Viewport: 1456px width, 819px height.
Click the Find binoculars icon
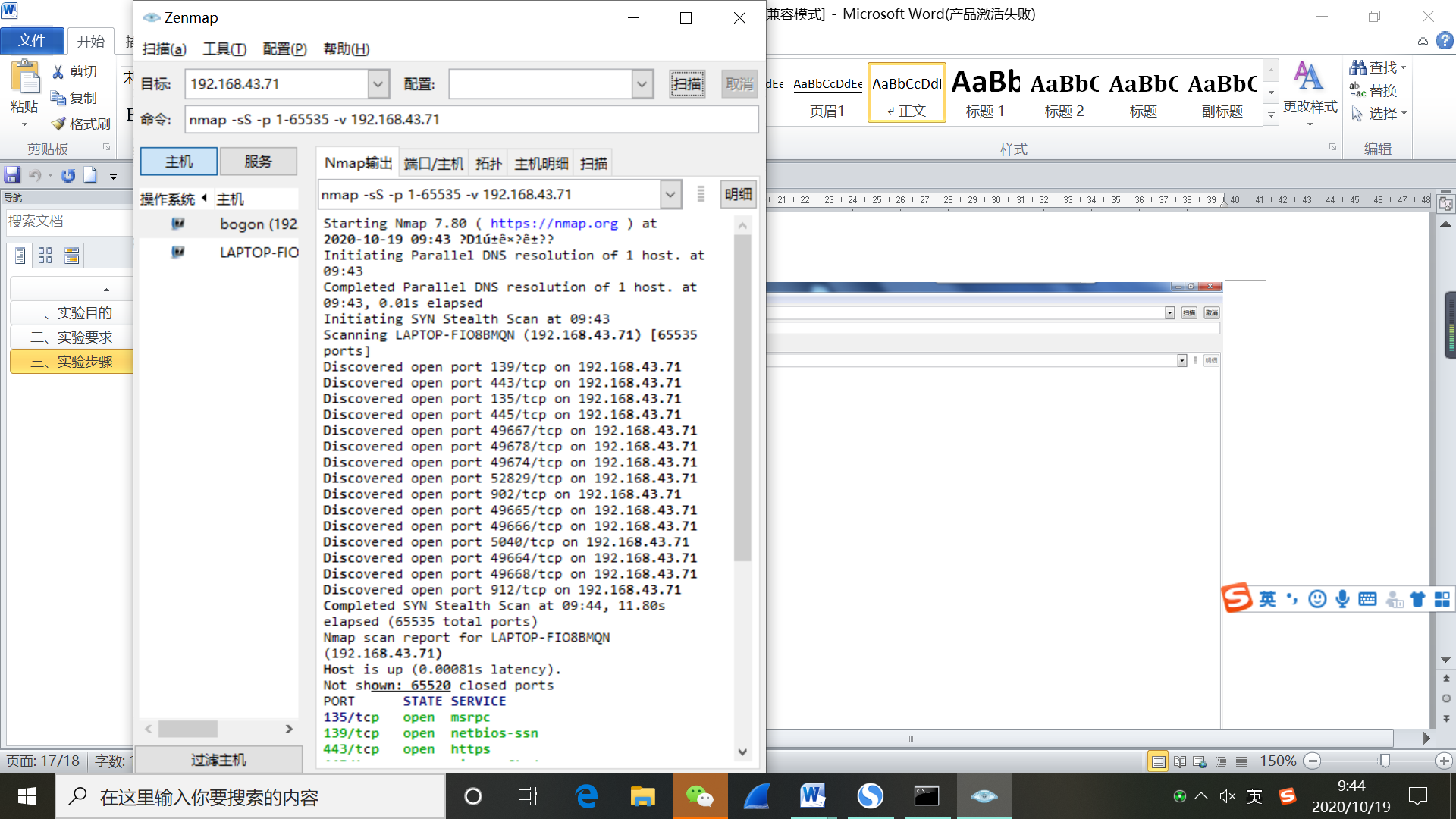tap(1357, 67)
